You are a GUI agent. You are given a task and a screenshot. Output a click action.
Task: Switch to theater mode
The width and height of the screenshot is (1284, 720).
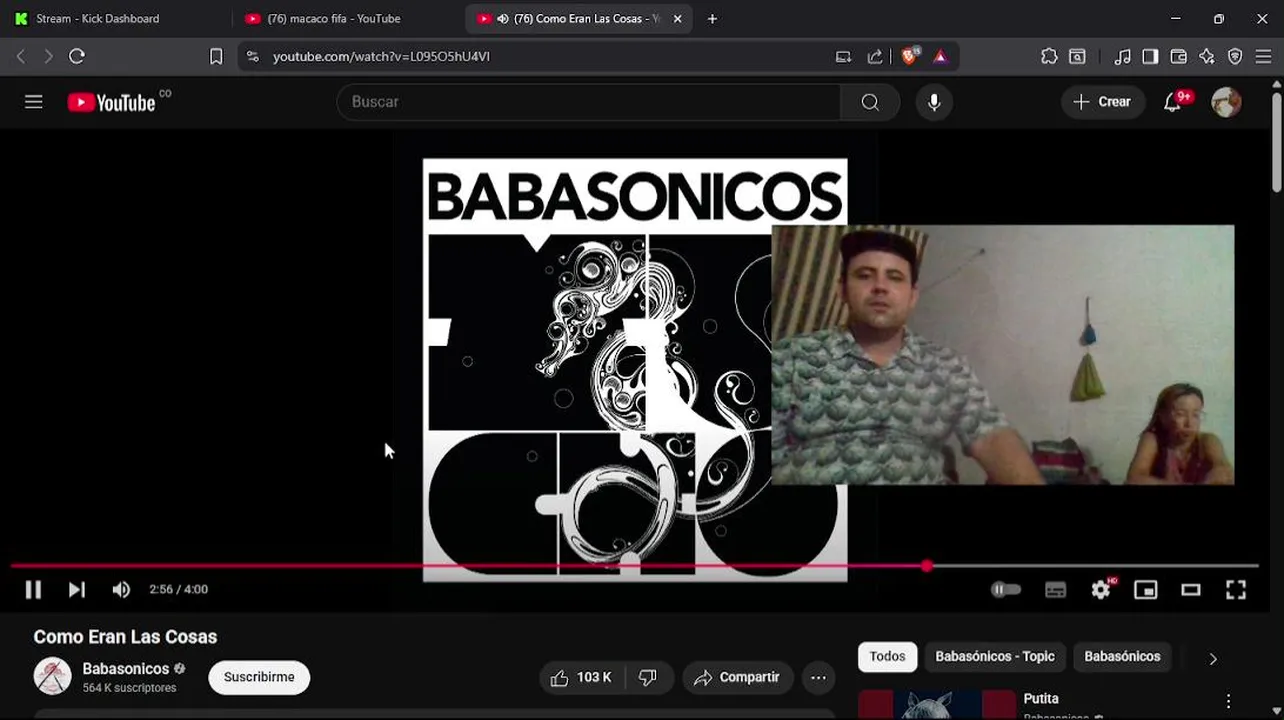pos(1190,590)
